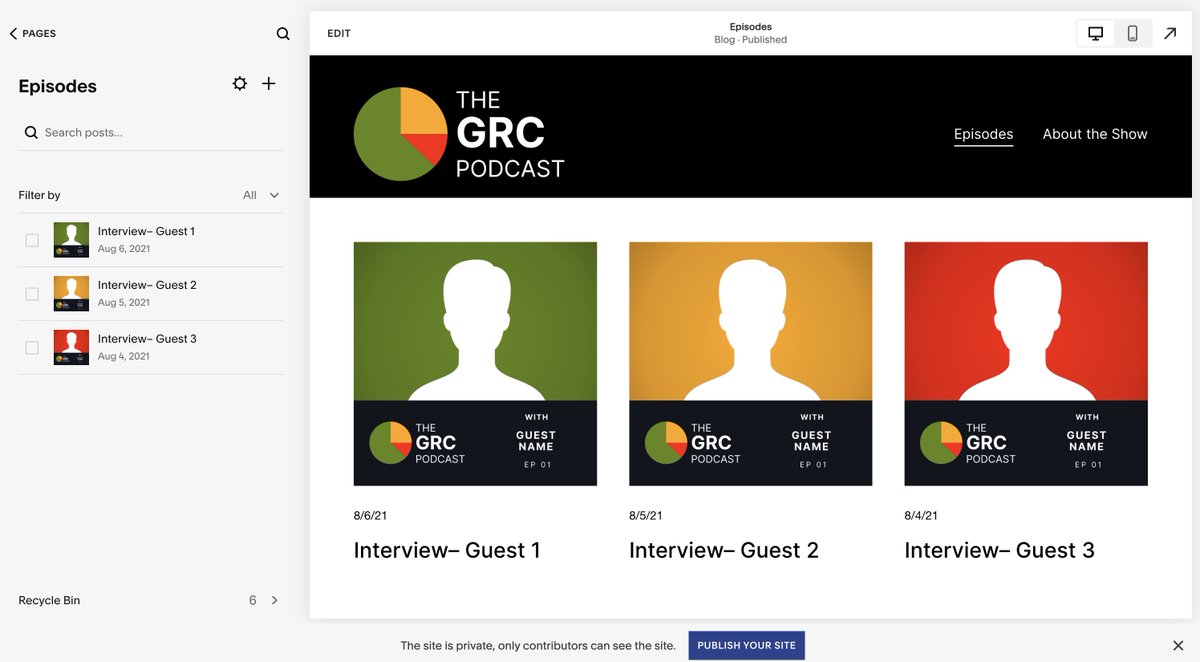This screenshot has width=1200, height=662.
Task: Select red thumbnail of Guest 3 post in sidebar
Action: [x=71, y=348]
